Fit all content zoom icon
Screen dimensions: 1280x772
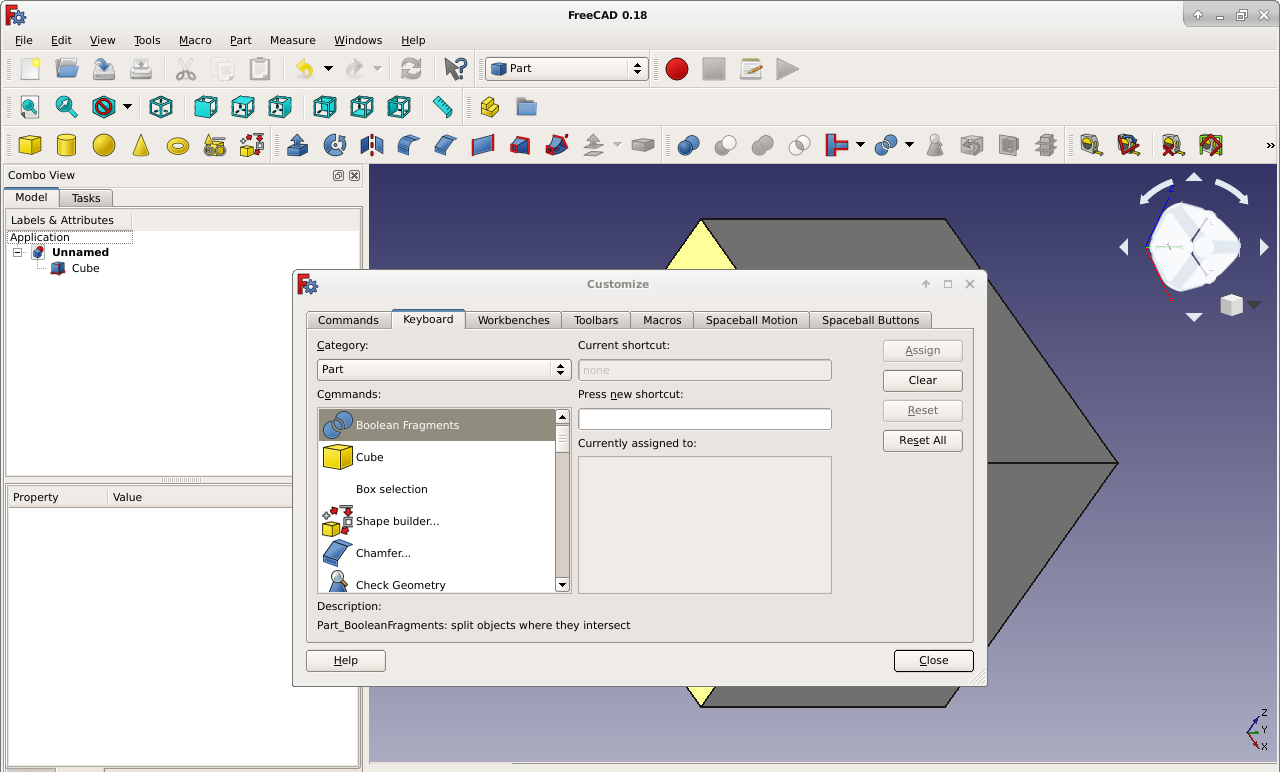point(30,107)
